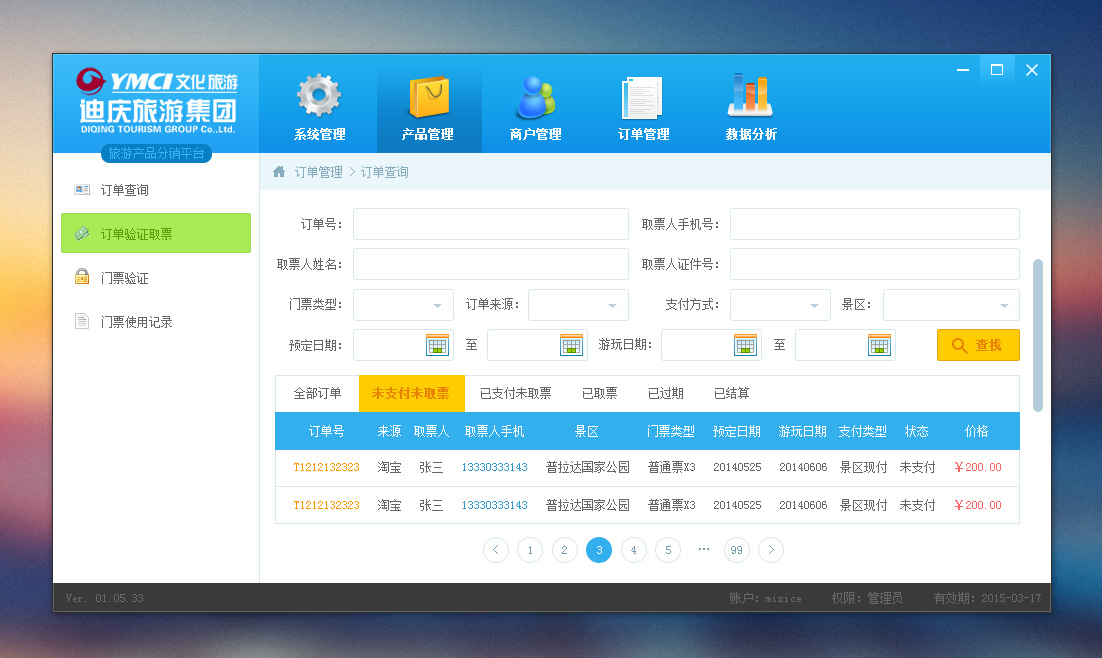This screenshot has width=1102, height=658.
Task: Click 订单管理 documents icon
Action: point(642,97)
